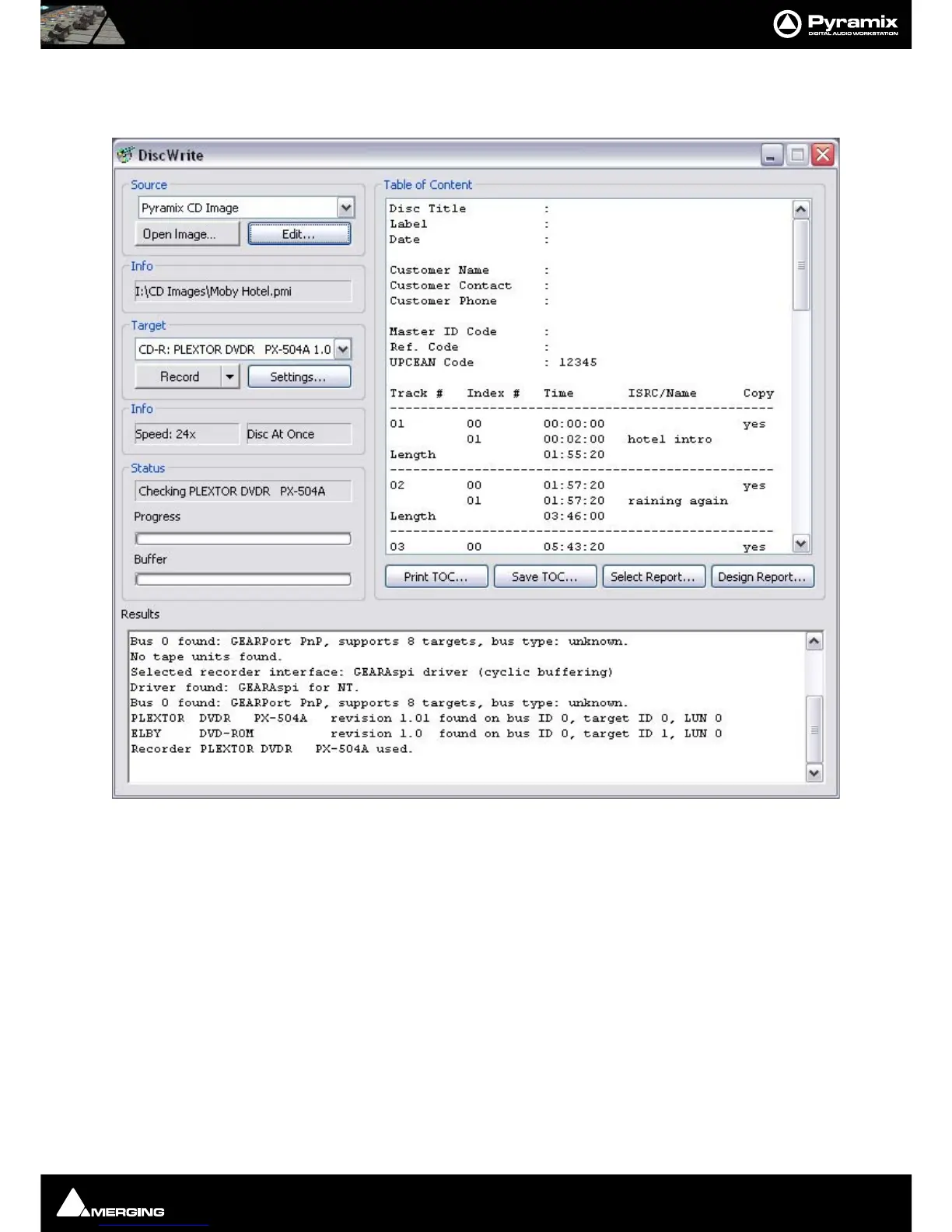
Task: Click Results log scroll down arrow
Action: point(814,772)
